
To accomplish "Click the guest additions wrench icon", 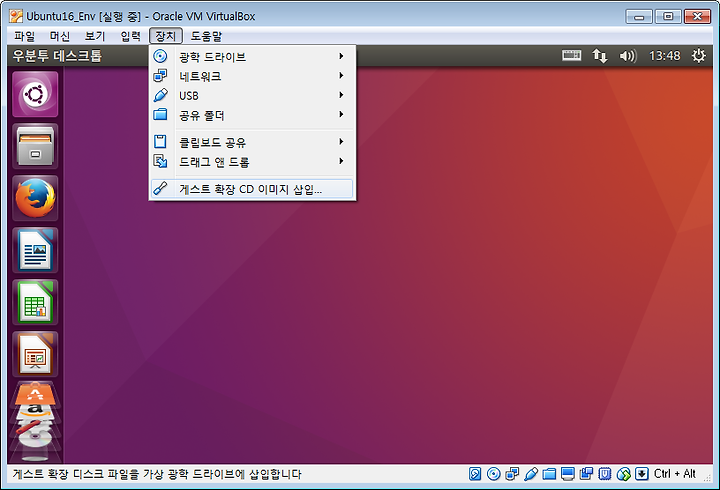I will [160, 188].
